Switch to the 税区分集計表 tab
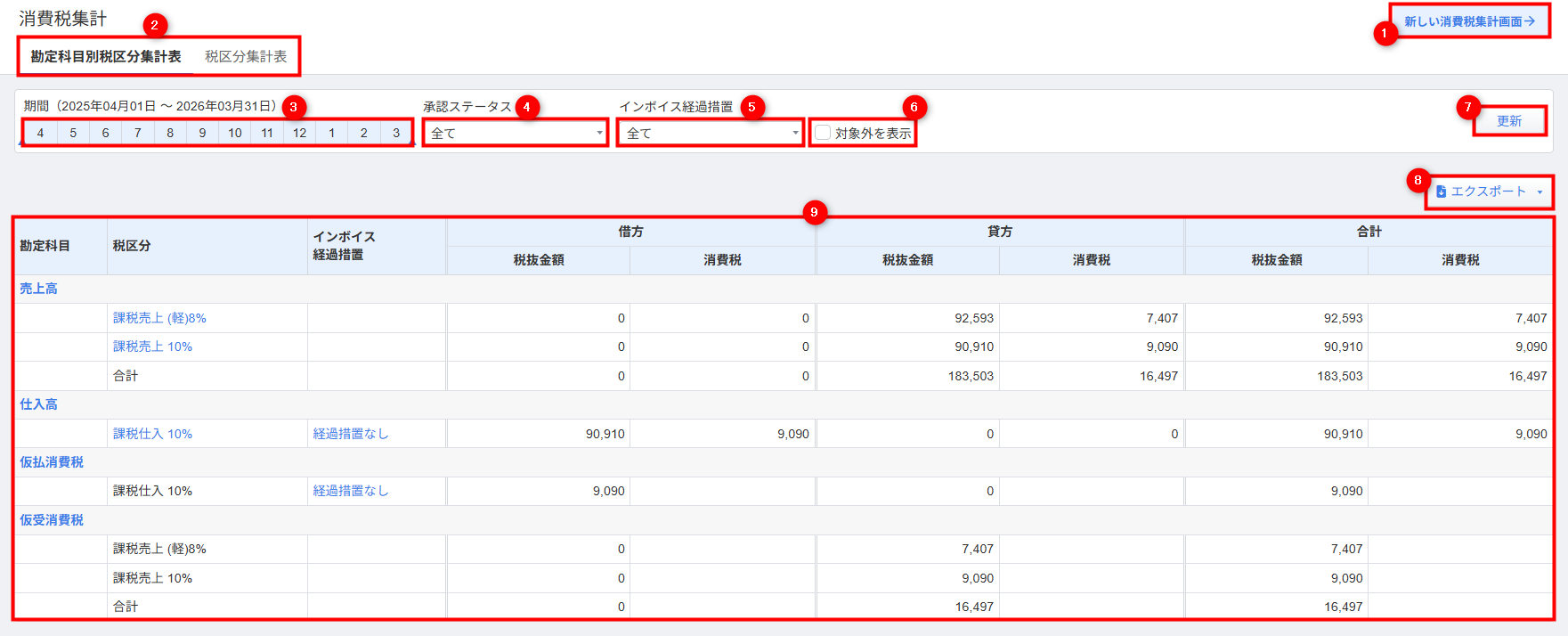The height and width of the screenshot is (636, 1568). pyautogui.click(x=246, y=56)
